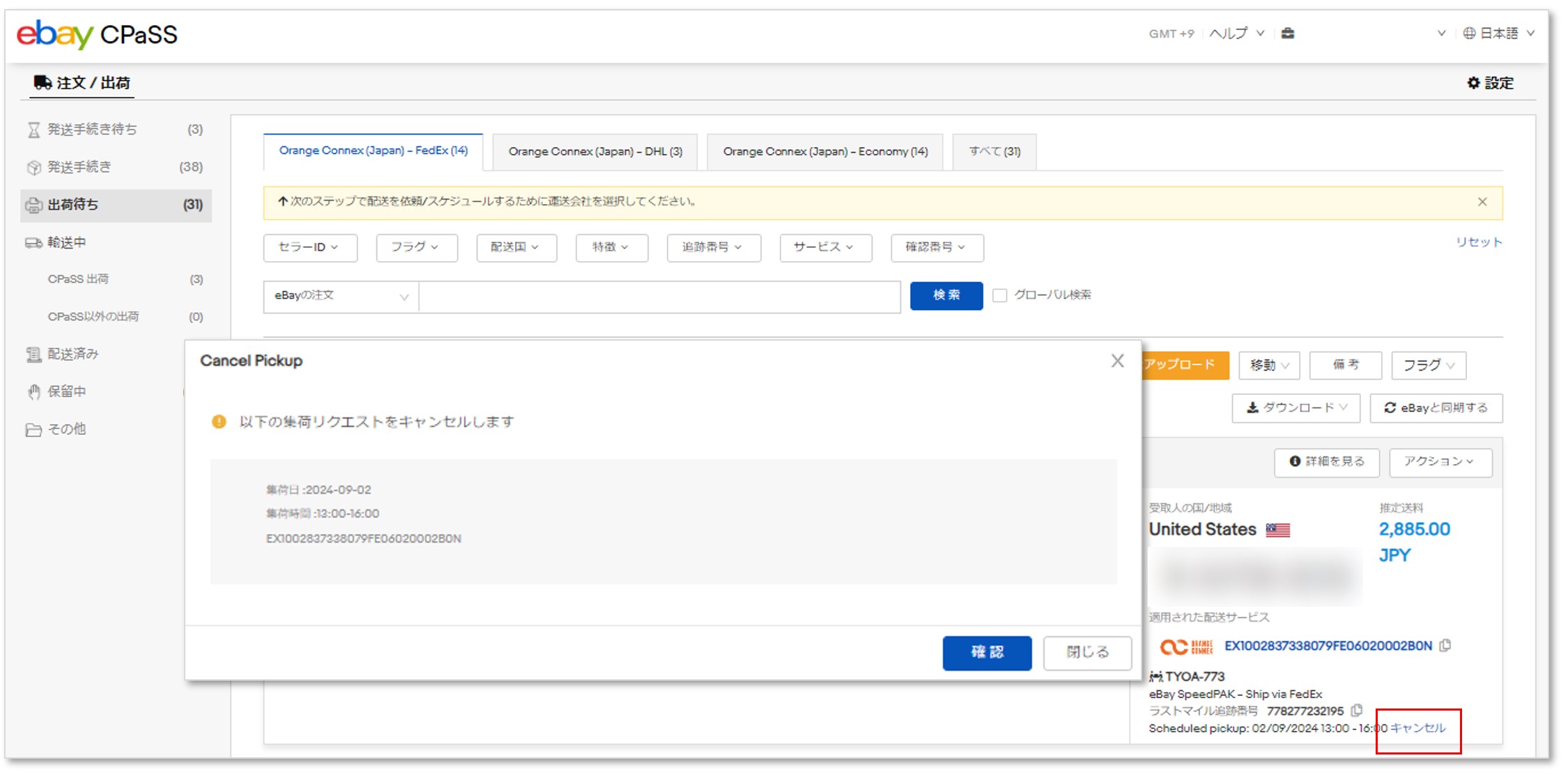Dismiss the yellow notice banner
This screenshot has height=774, width=1568.
coord(1482,202)
